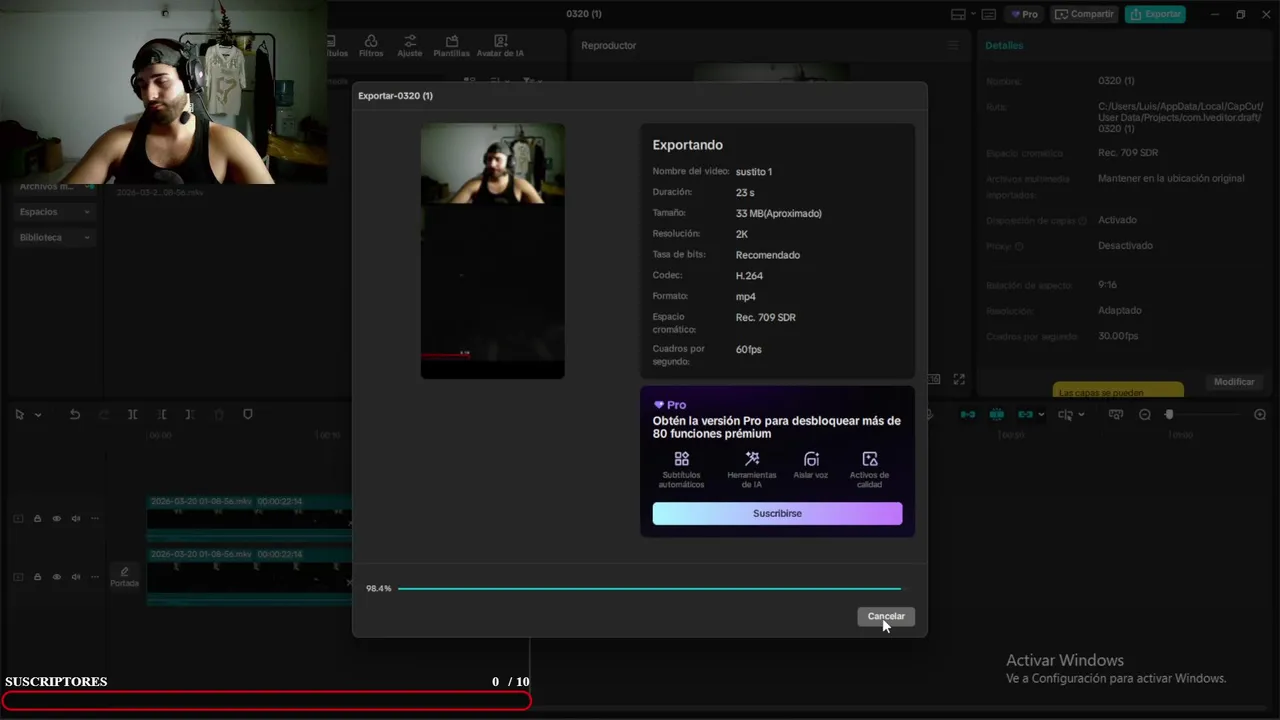Viewport: 1280px width, 720px height.
Task: Open more options for upper video track
Action: (95, 519)
